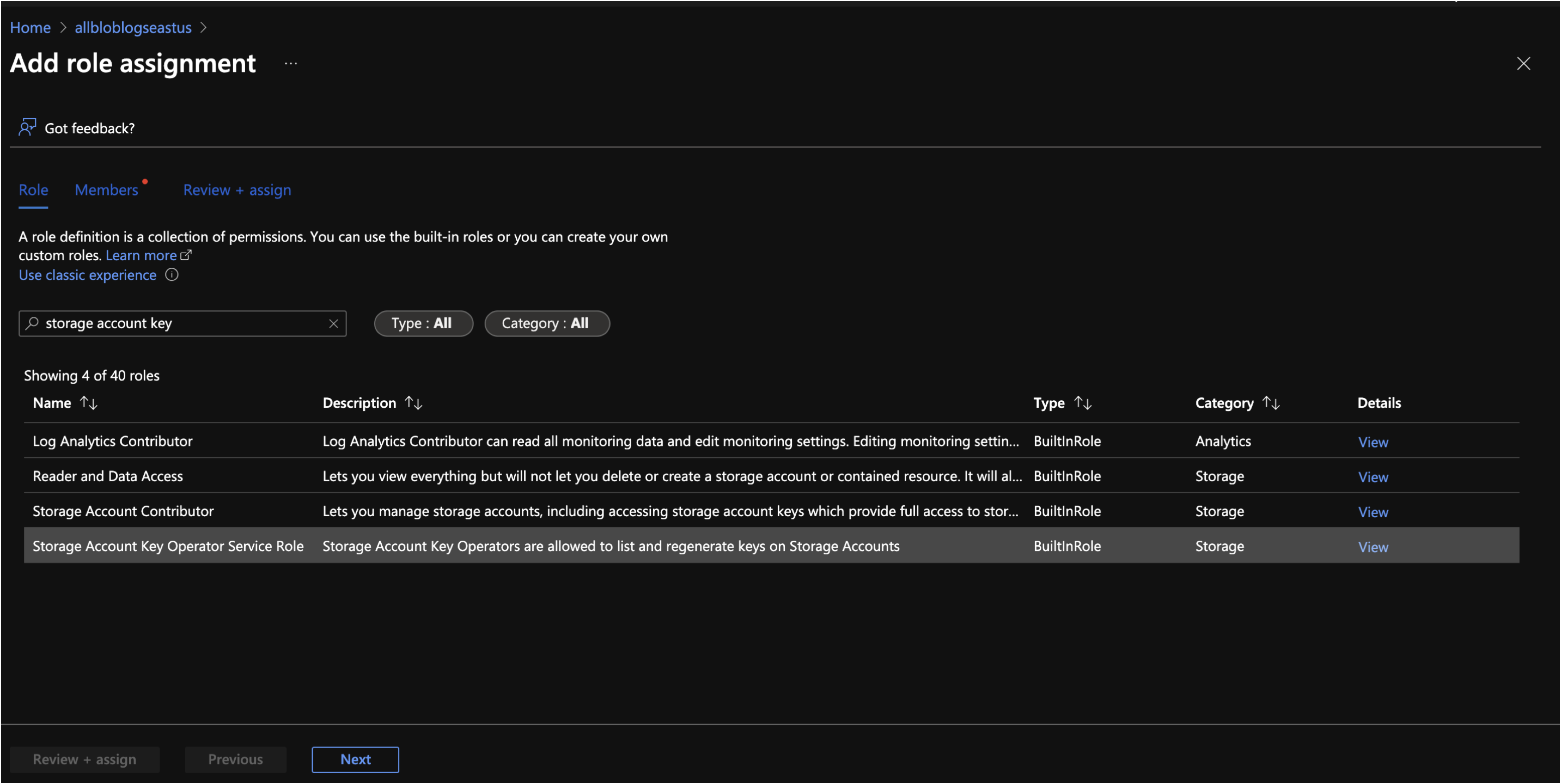The height and width of the screenshot is (784, 1561).
Task: Sort by Type column arrows
Action: pyautogui.click(x=1083, y=403)
